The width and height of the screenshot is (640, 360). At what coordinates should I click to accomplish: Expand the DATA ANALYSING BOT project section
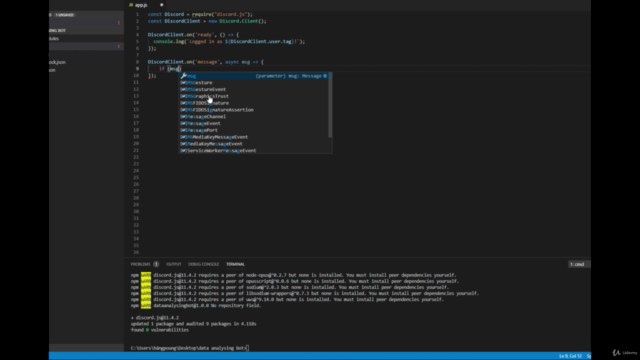tap(58, 30)
